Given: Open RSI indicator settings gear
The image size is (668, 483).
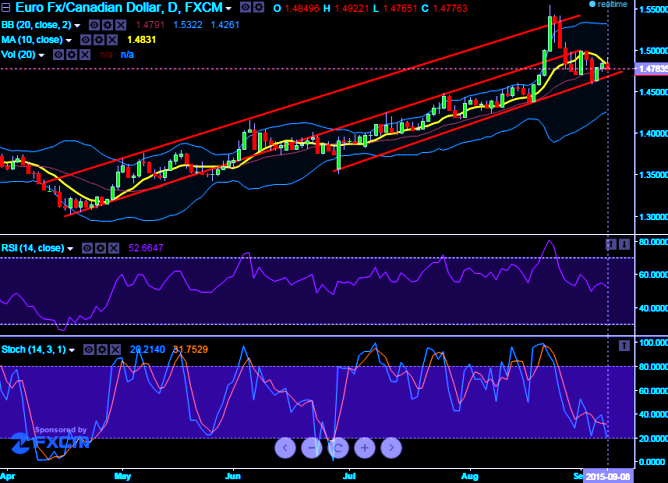Looking at the screenshot, I should tap(101, 248).
